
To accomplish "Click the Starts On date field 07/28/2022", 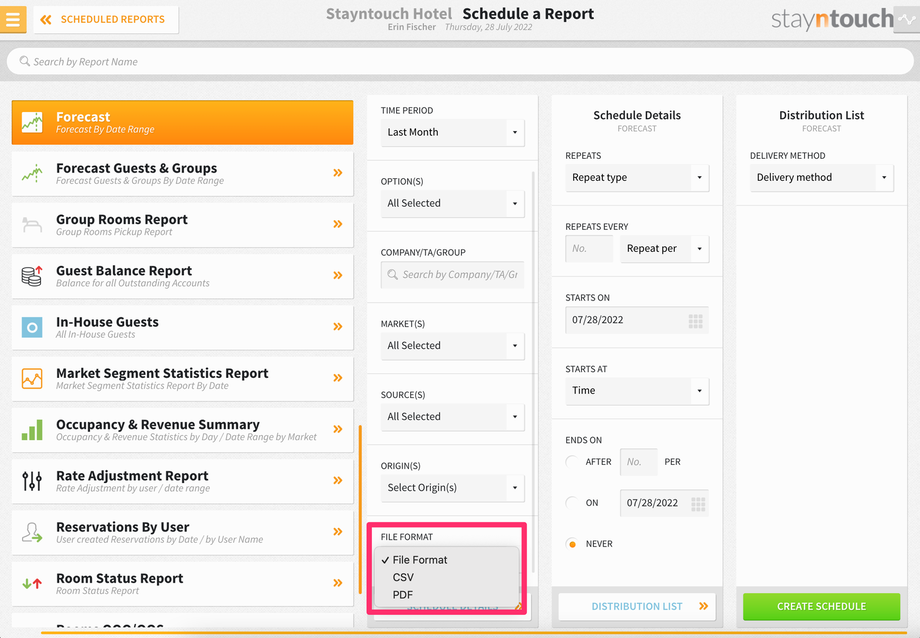I will click(637, 320).
